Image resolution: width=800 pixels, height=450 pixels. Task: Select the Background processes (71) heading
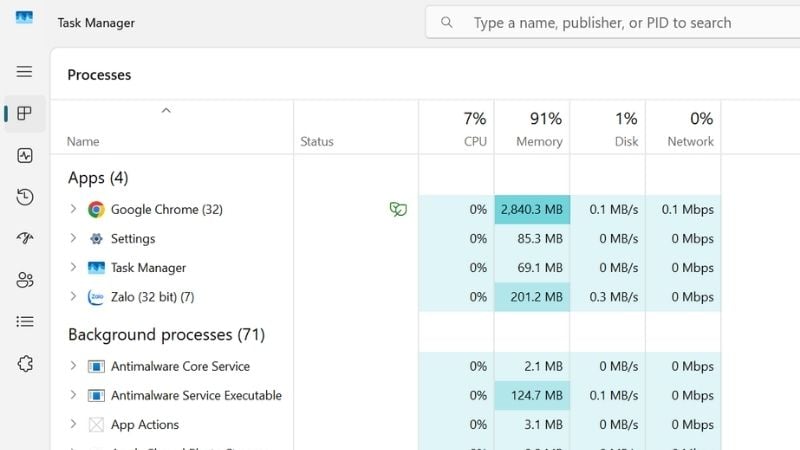(166, 335)
